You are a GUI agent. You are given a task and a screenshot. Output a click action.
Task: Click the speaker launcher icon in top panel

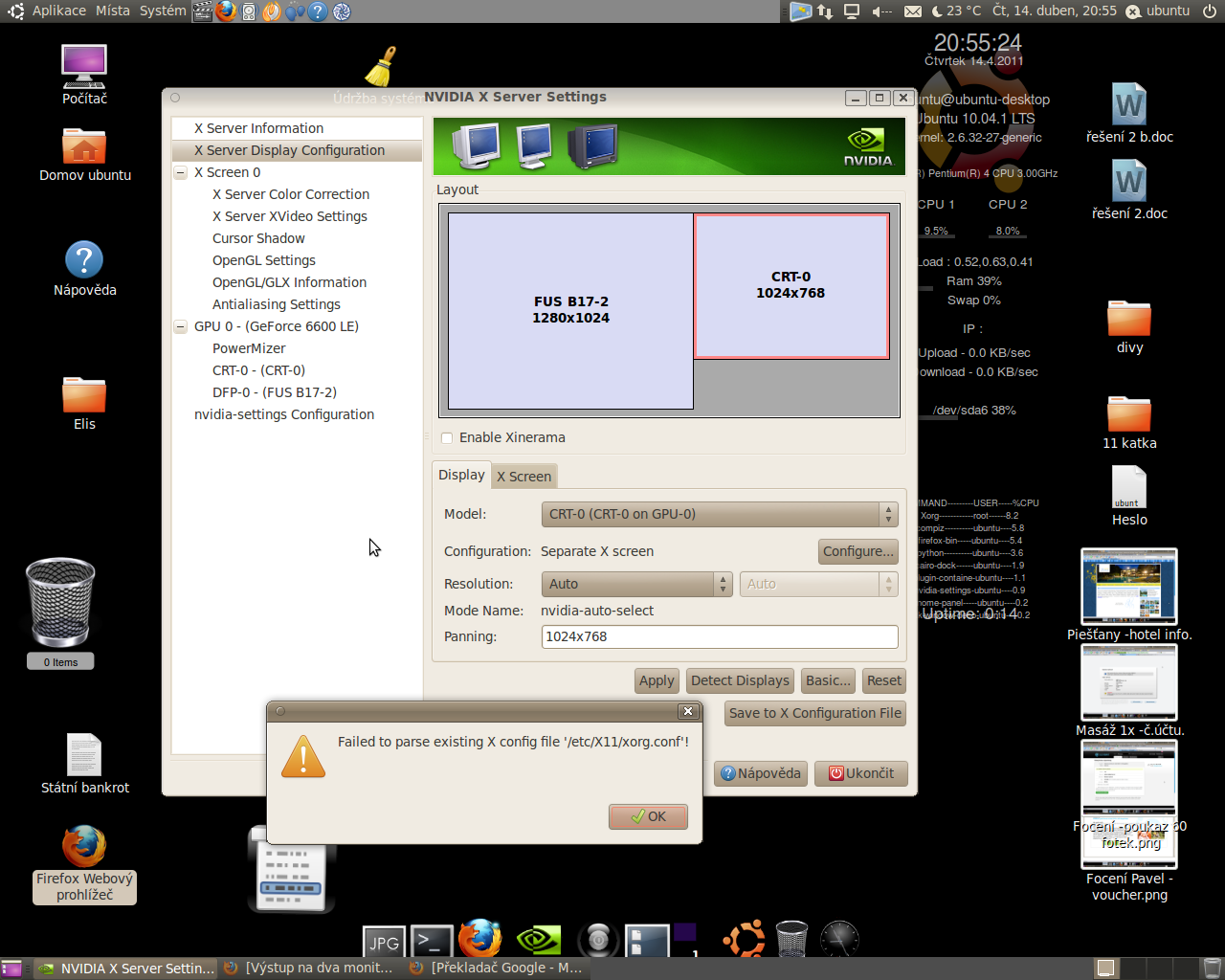pyautogui.click(x=249, y=11)
